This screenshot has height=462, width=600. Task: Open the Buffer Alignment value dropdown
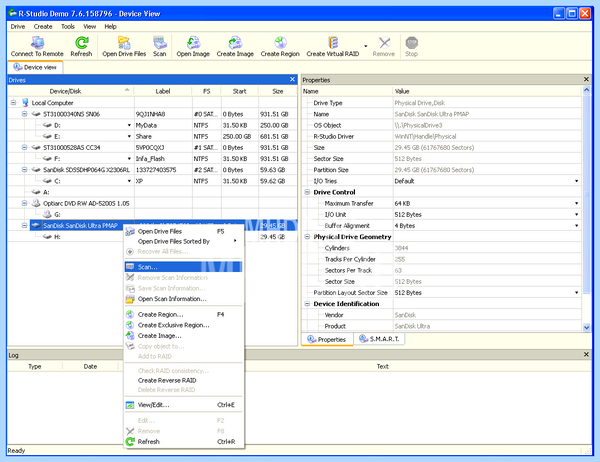[x=576, y=225]
